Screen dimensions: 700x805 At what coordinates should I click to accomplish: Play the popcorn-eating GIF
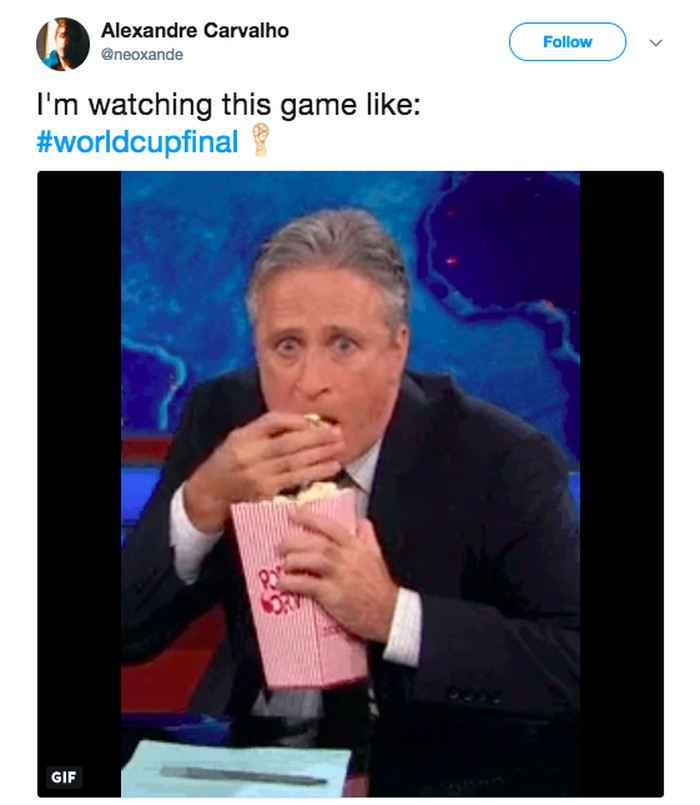[350, 484]
